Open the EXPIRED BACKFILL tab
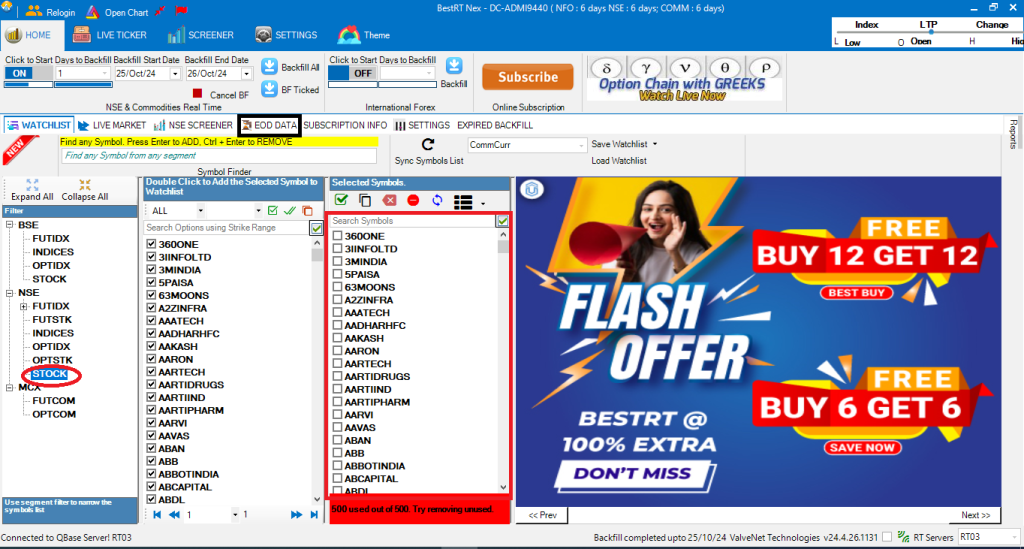 [x=494, y=125]
